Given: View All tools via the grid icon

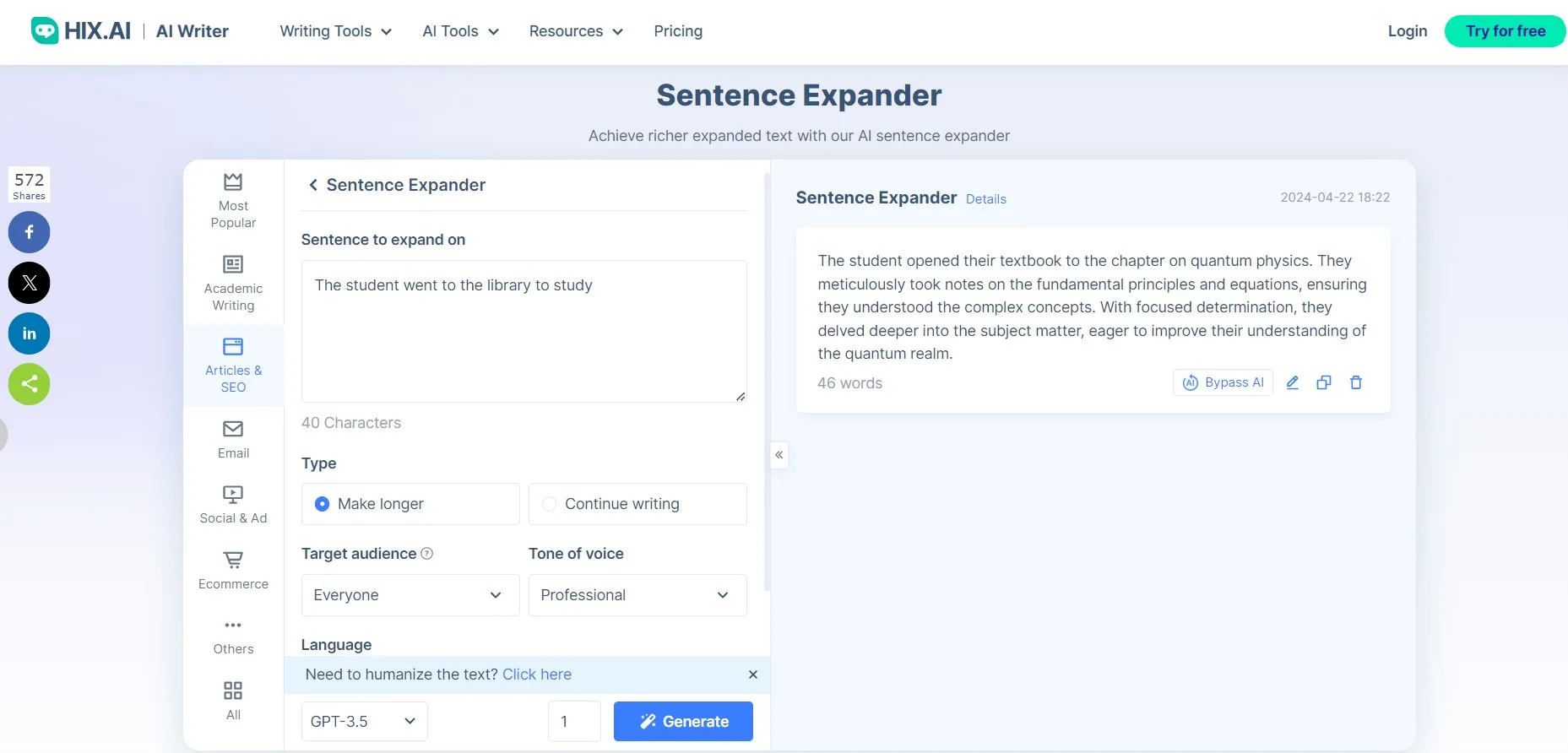Looking at the screenshot, I should point(232,691).
